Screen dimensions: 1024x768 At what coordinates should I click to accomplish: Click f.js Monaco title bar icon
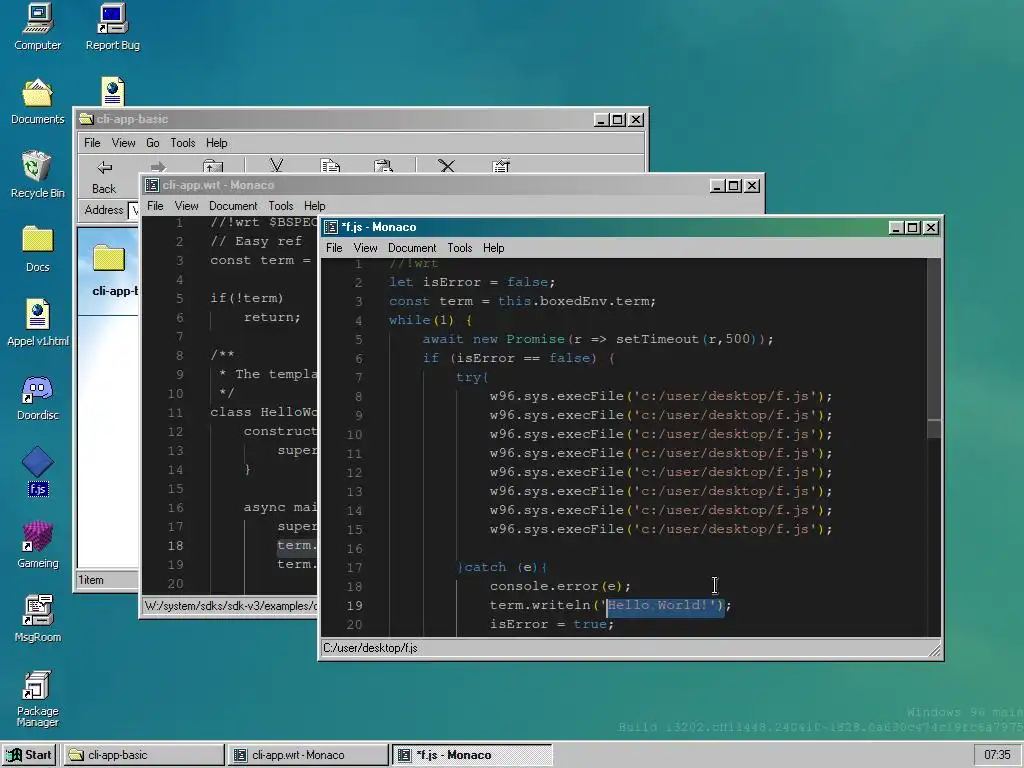331,227
